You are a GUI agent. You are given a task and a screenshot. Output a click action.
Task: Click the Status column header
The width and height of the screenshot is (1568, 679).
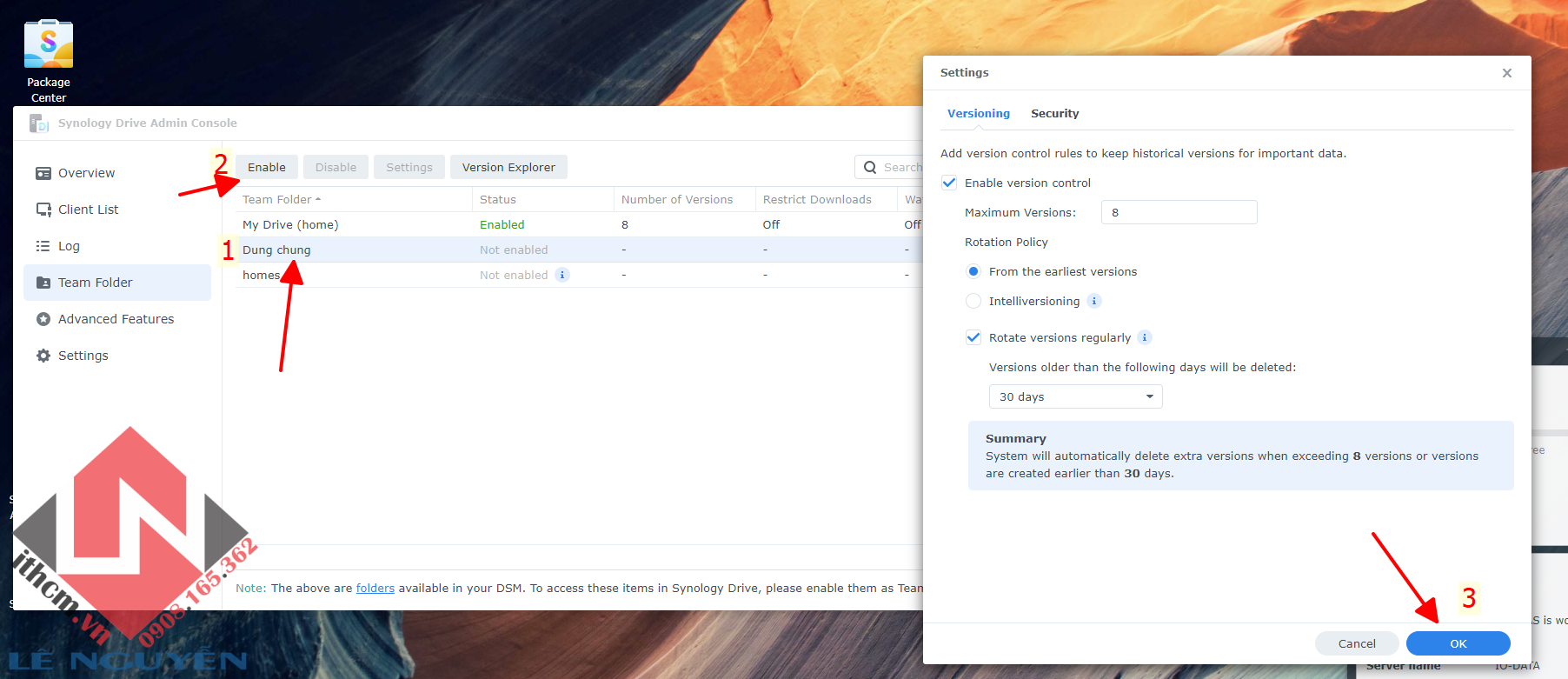pos(543,199)
